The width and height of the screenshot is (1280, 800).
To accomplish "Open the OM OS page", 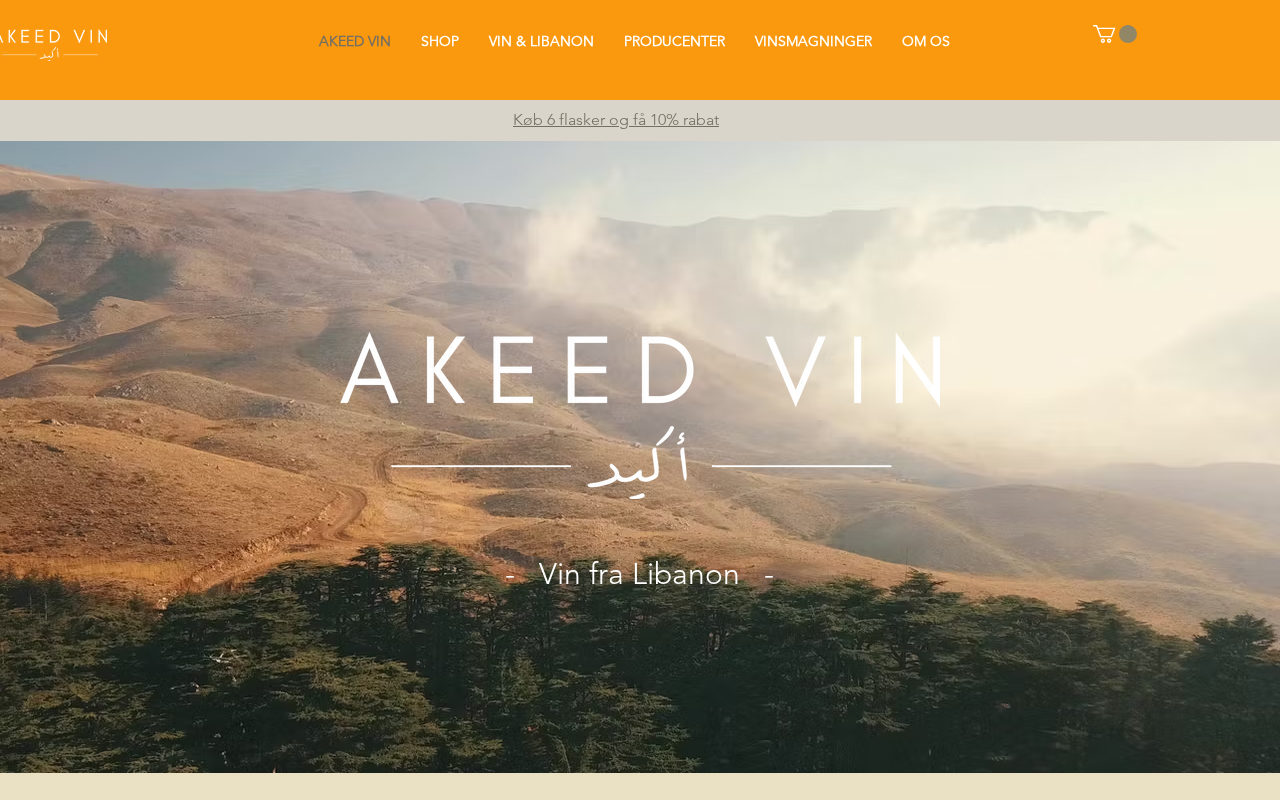I will coord(926,41).
